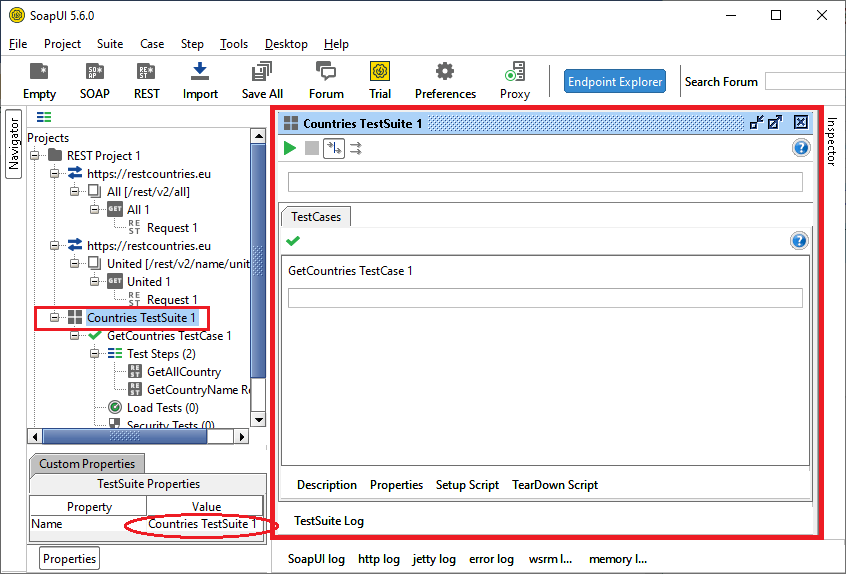Viewport: 846px width, 574px height.
Task: Collapse first https://restcountries.eu node
Action: (x=54, y=174)
